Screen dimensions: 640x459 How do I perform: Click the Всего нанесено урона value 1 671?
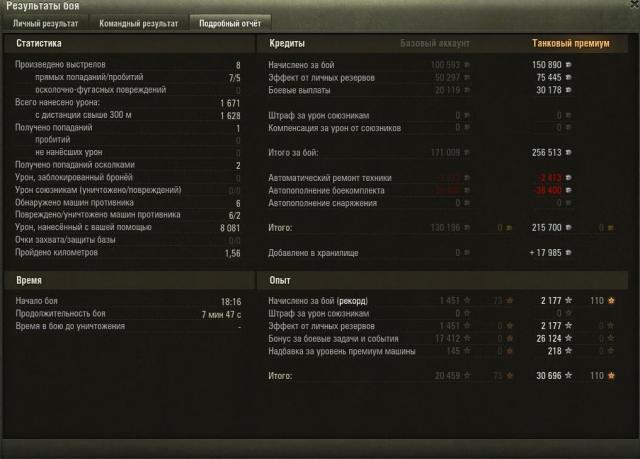230,103
